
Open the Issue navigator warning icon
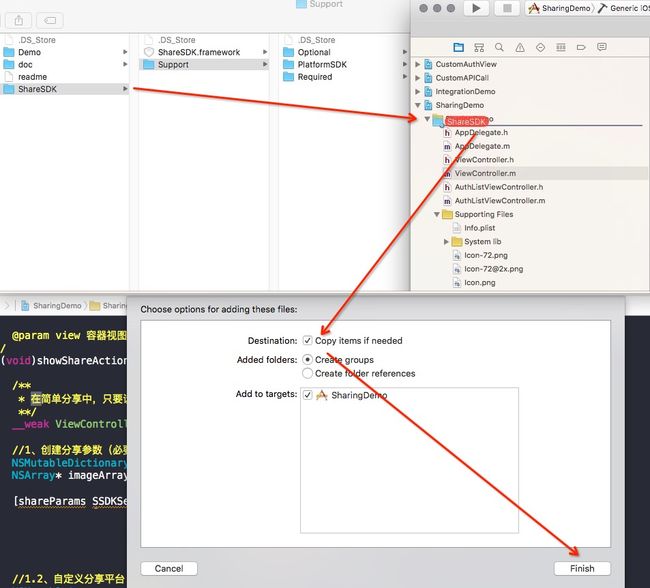(520, 47)
